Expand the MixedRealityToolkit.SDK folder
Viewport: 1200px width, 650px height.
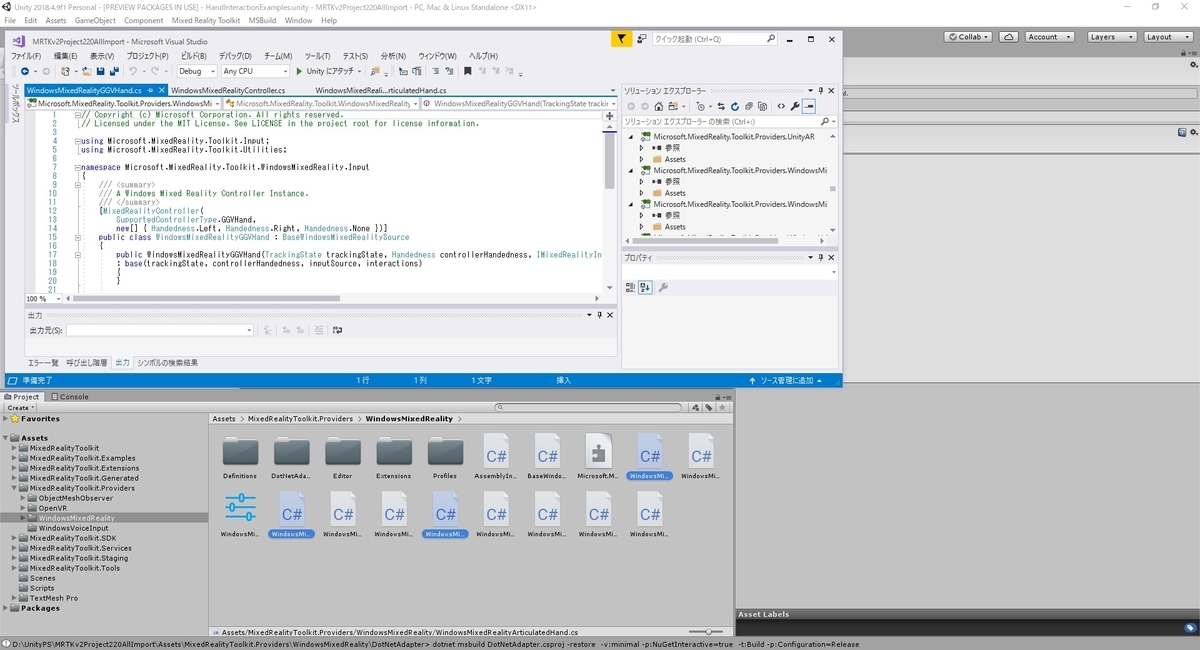point(16,538)
